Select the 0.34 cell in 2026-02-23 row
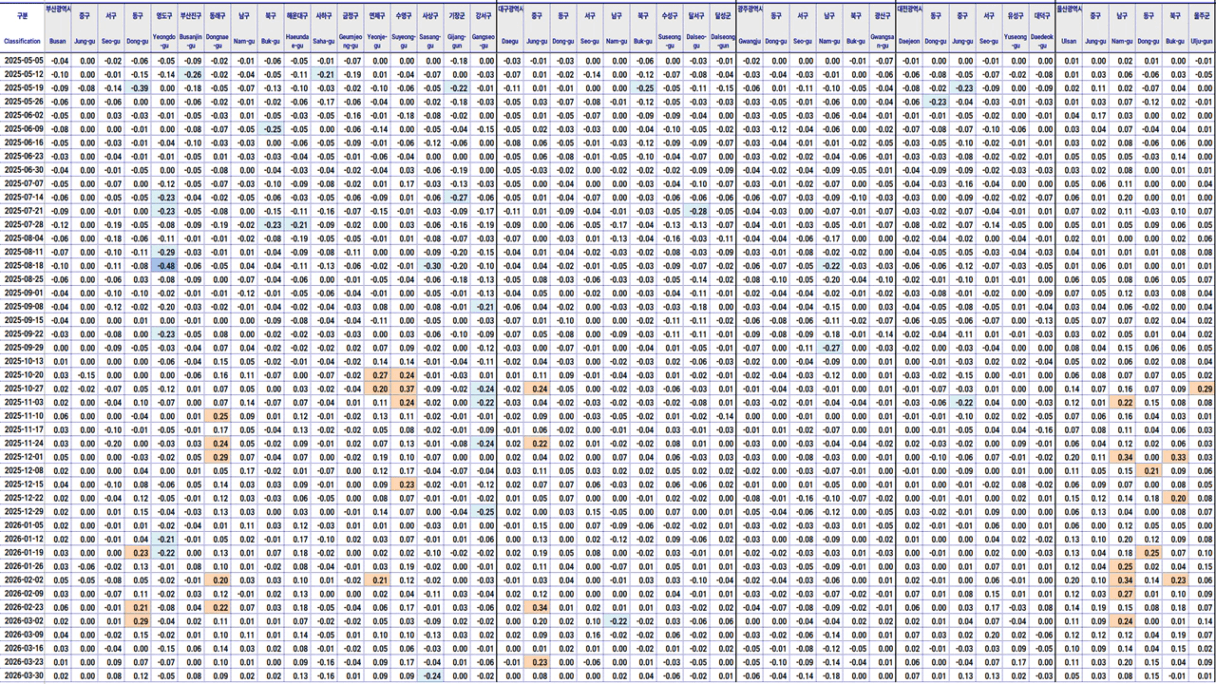 click(x=537, y=606)
